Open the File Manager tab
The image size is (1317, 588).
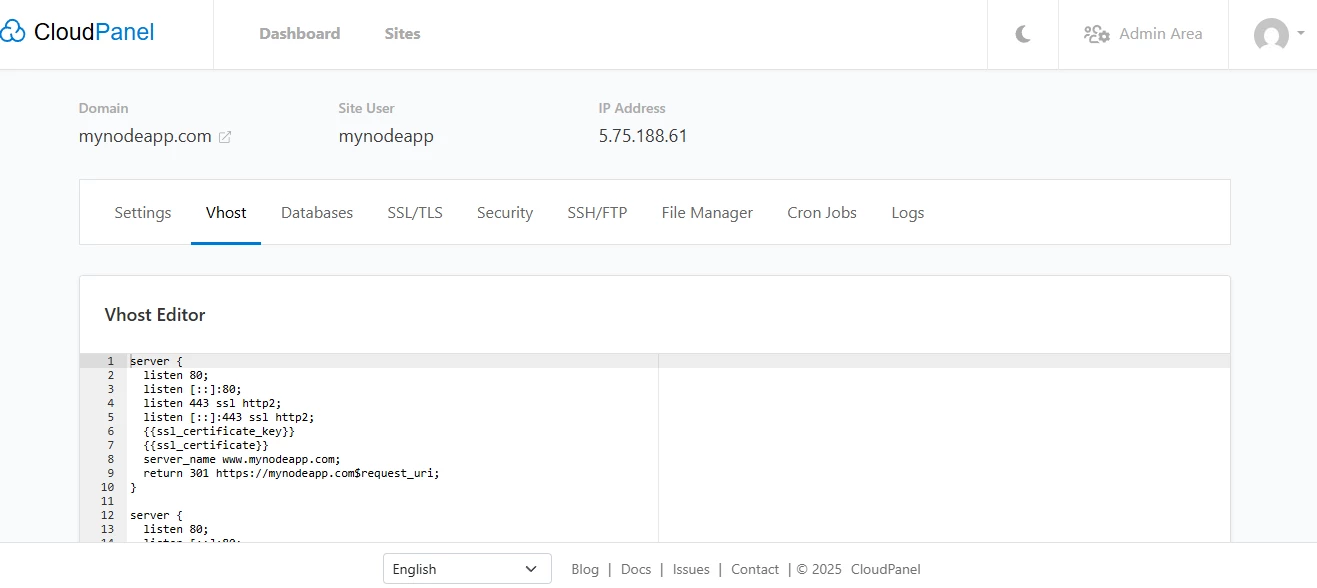point(707,212)
